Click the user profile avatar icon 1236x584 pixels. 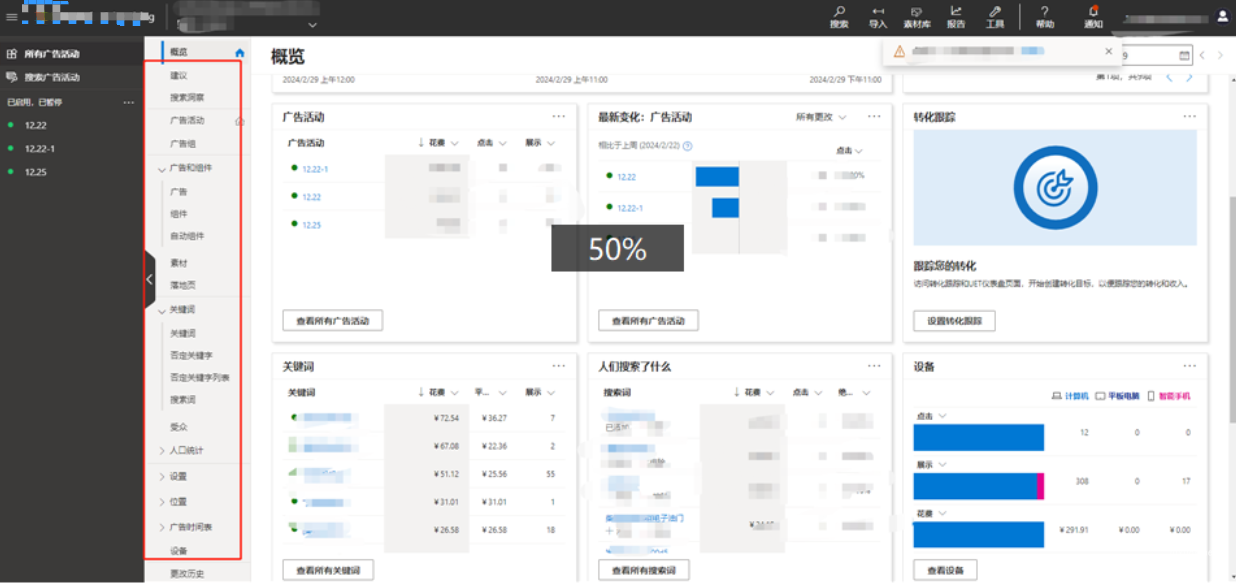coord(1222,16)
